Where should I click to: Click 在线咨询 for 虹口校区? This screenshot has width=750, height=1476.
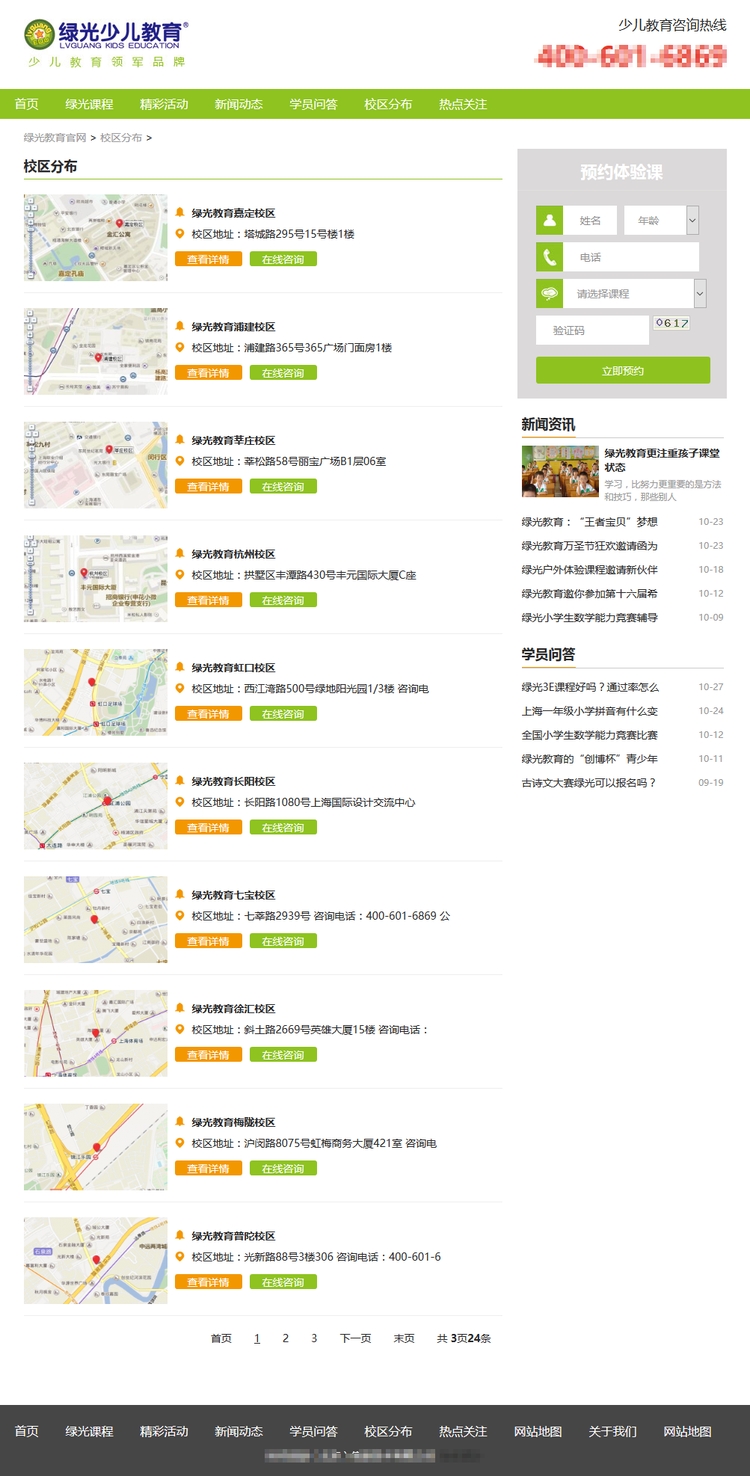coord(283,714)
